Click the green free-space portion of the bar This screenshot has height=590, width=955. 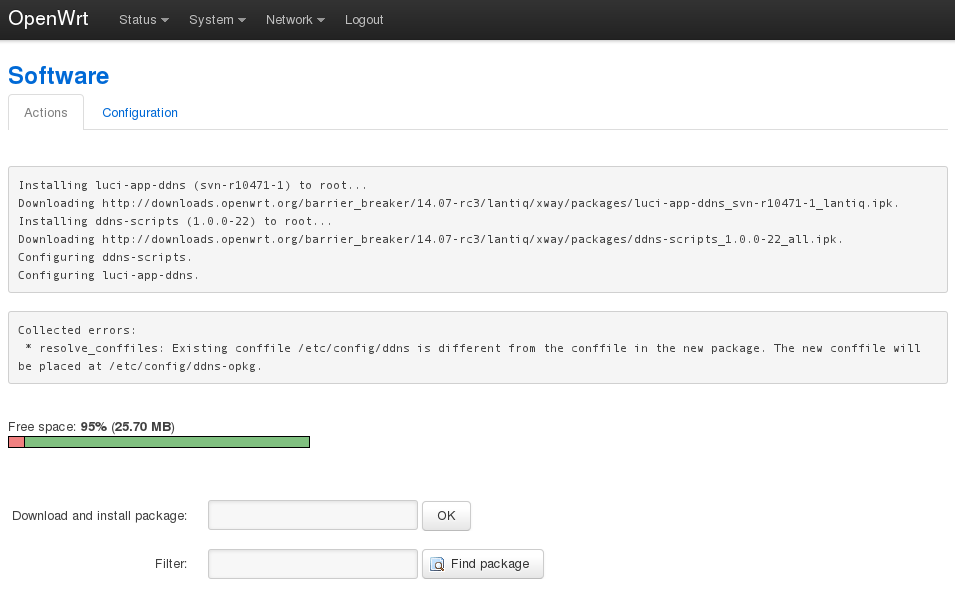(166, 442)
